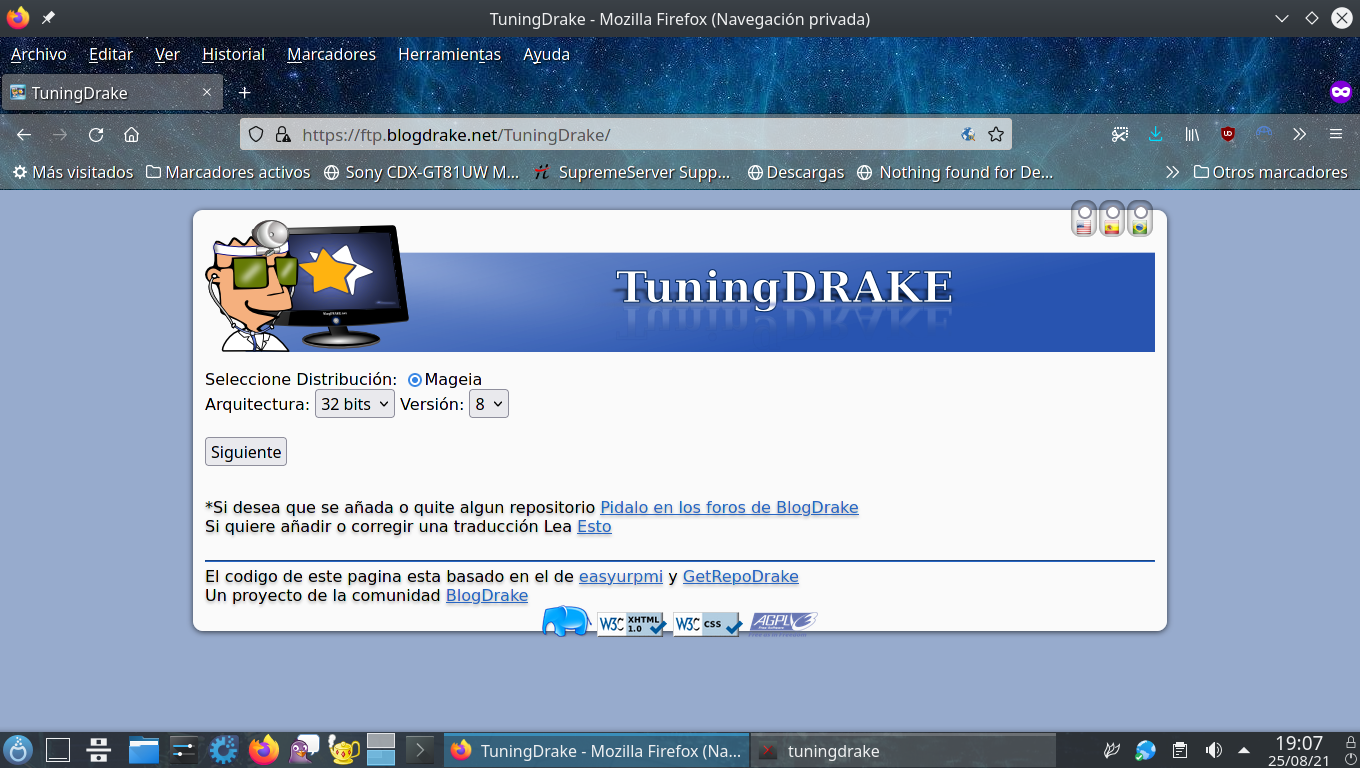Select the Spanish flag language option
Screen dimensions: 1360x768
pos(1112,219)
